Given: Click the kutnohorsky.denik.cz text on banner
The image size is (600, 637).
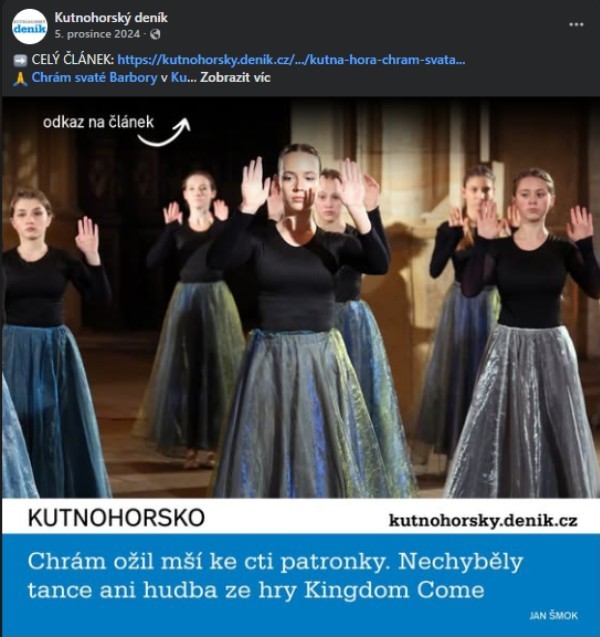Looking at the screenshot, I should coord(483,520).
